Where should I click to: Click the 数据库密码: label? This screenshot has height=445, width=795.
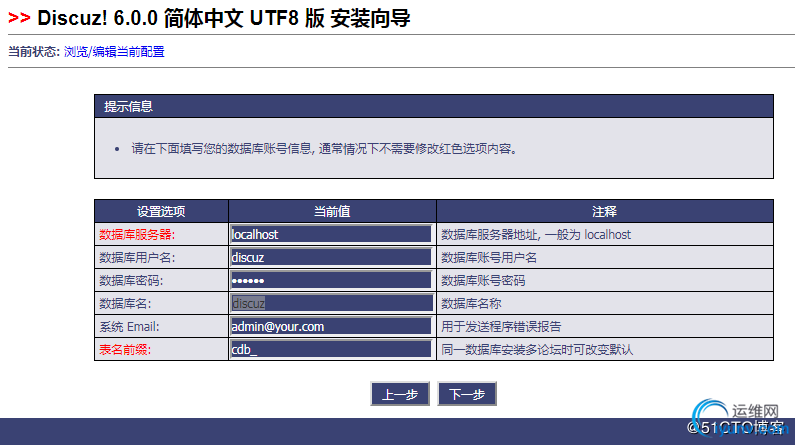[x=131, y=281]
